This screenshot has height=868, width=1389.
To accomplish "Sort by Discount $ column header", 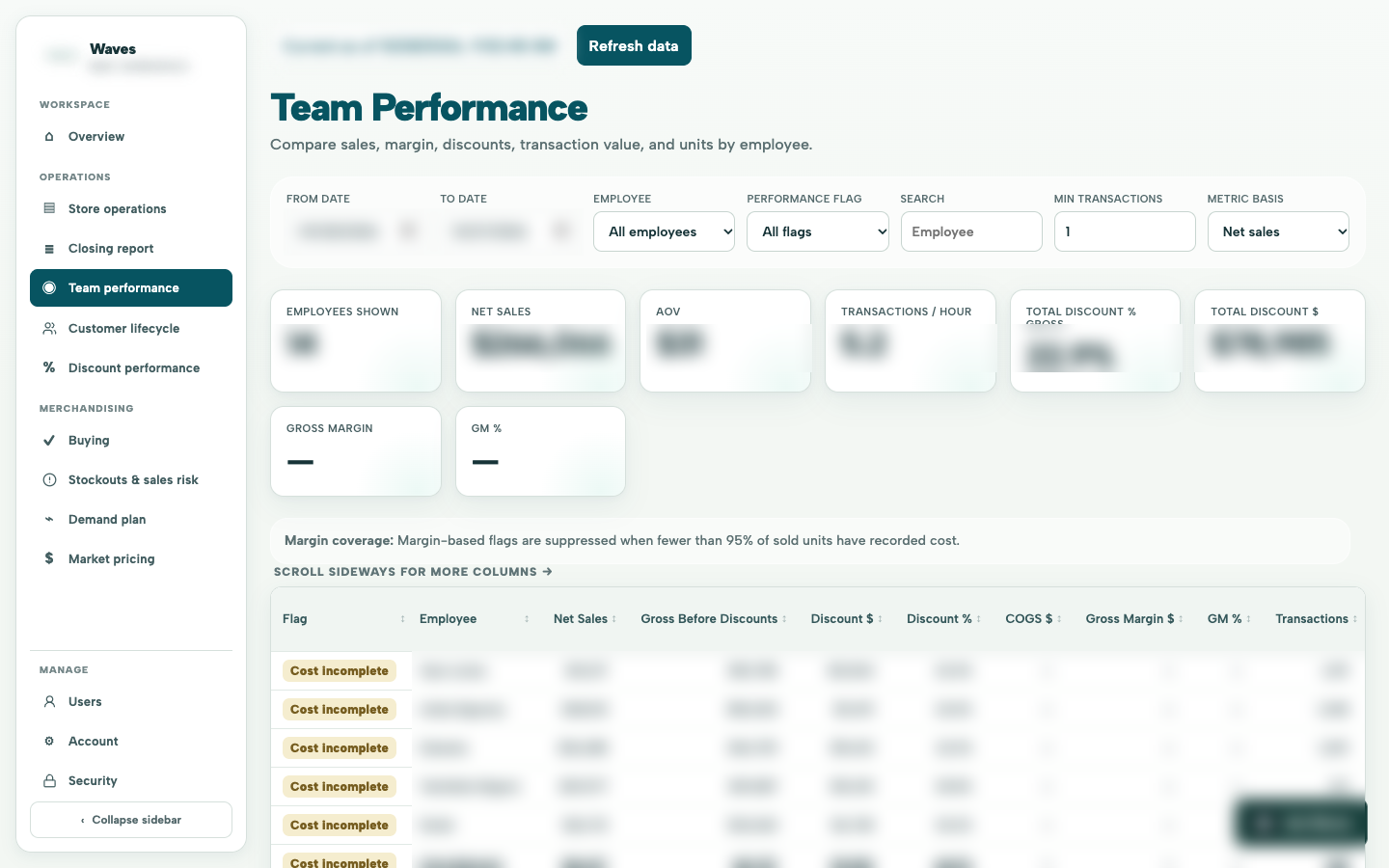I will coord(846,619).
